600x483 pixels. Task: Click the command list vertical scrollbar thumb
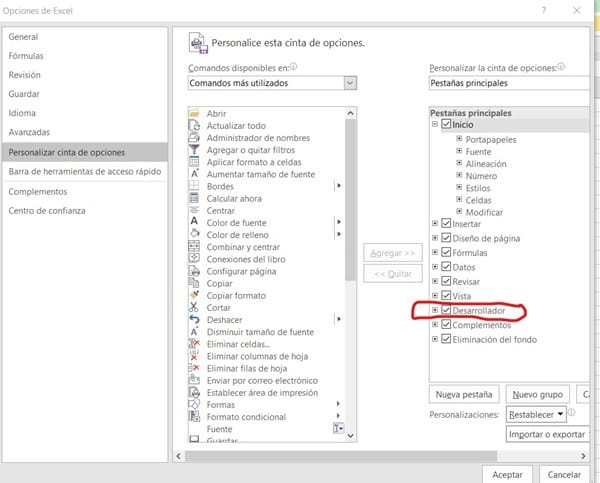coord(350,200)
